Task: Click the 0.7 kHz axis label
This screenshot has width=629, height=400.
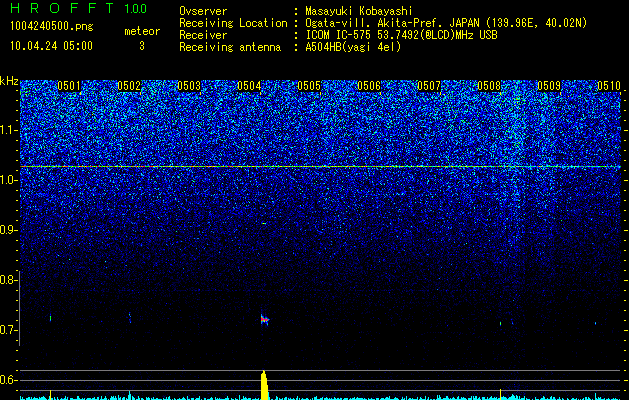Action: click(7, 330)
